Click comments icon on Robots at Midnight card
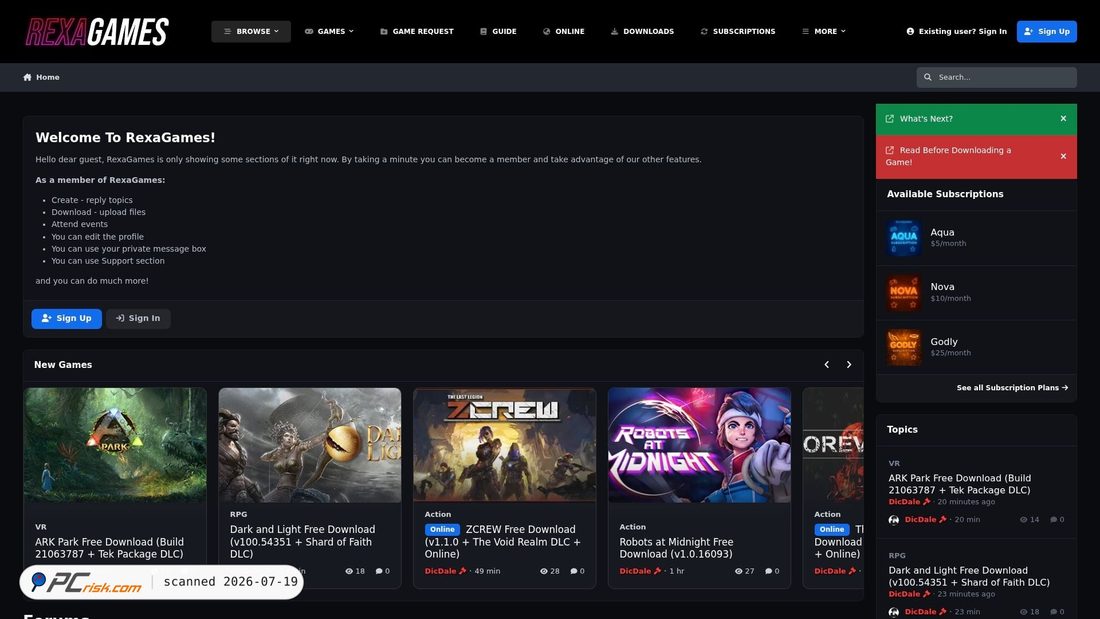1100x619 pixels. click(x=769, y=571)
